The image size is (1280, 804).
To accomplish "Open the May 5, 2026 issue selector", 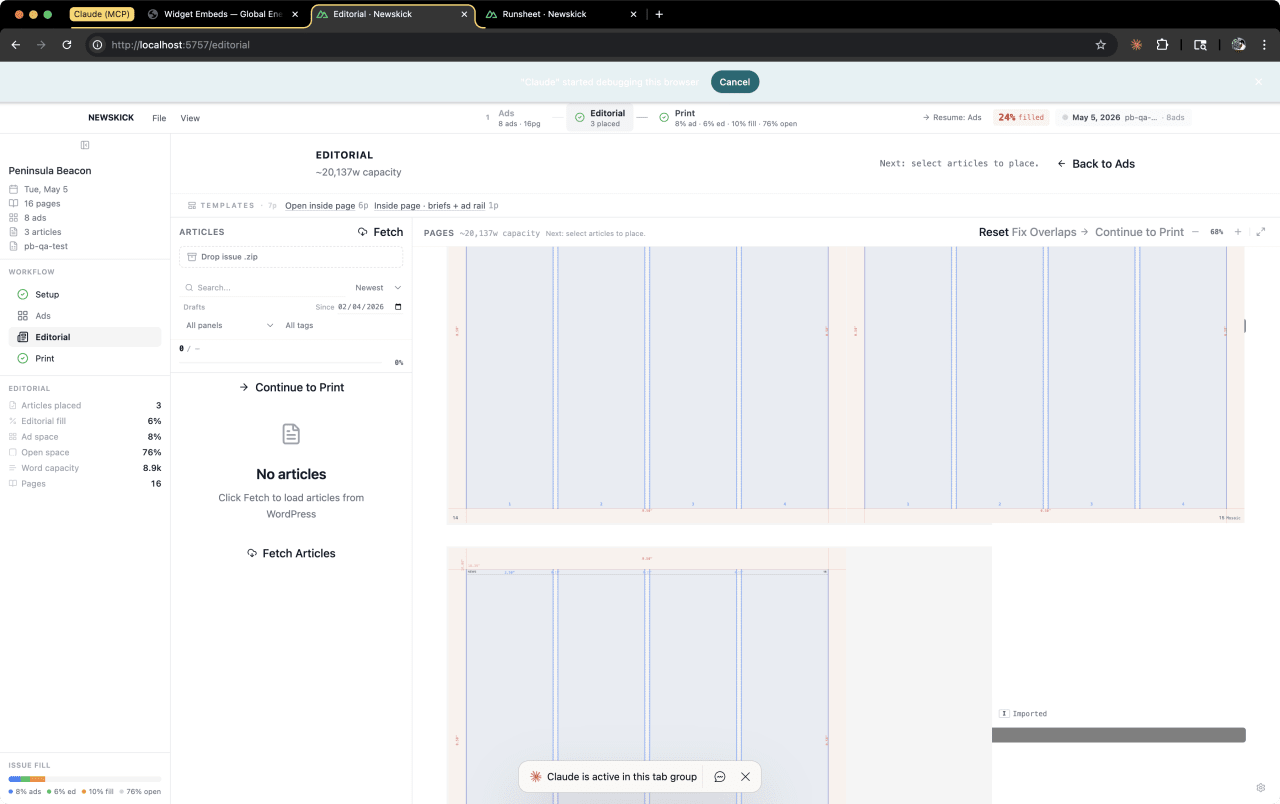I will click(1126, 118).
